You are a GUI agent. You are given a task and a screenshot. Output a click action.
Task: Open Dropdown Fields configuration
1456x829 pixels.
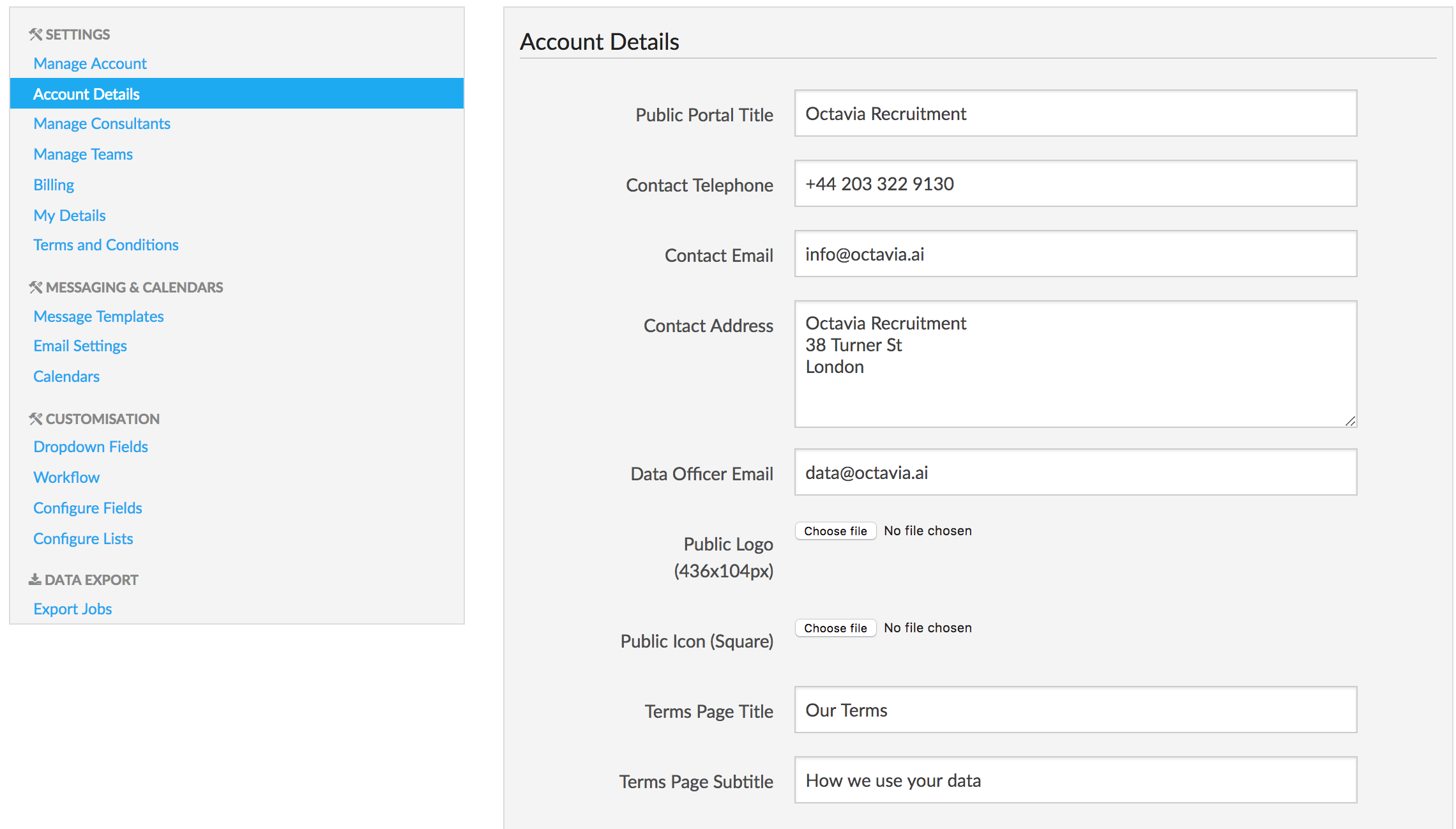click(x=91, y=447)
